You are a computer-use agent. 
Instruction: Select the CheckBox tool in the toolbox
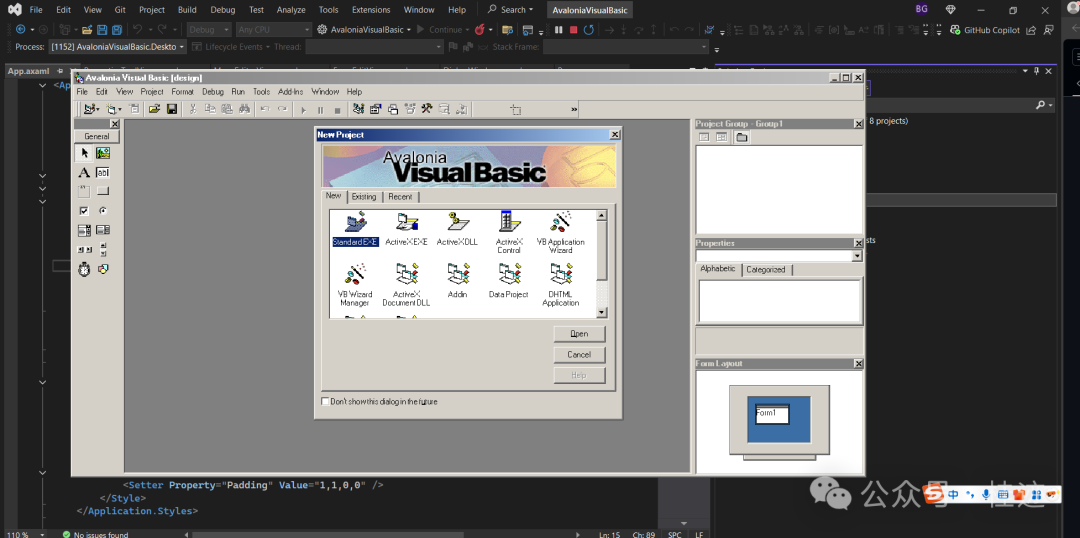pyautogui.click(x=85, y=211)
